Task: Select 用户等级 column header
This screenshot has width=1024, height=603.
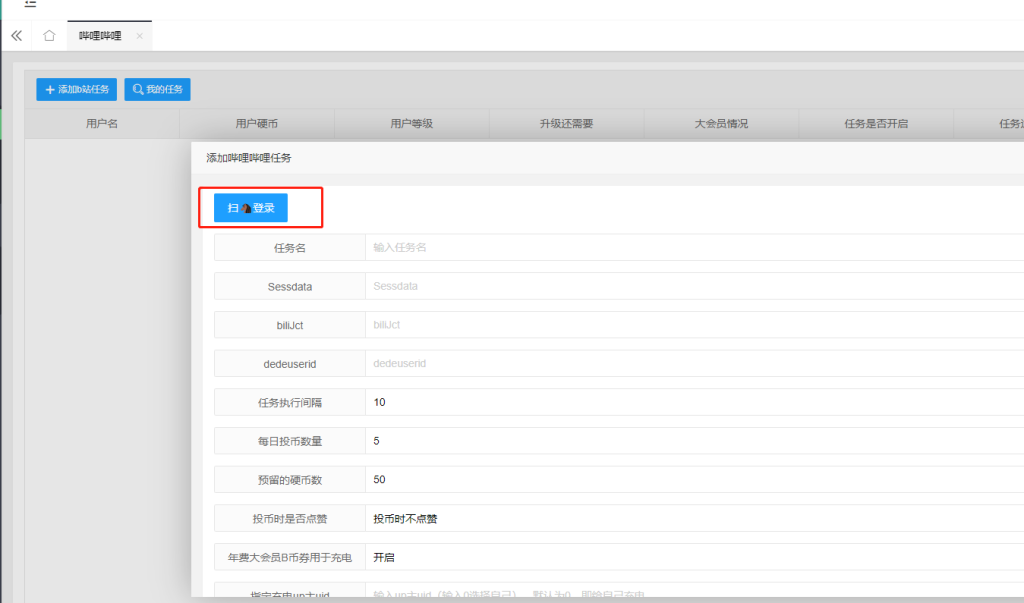Action: point(411,123)
